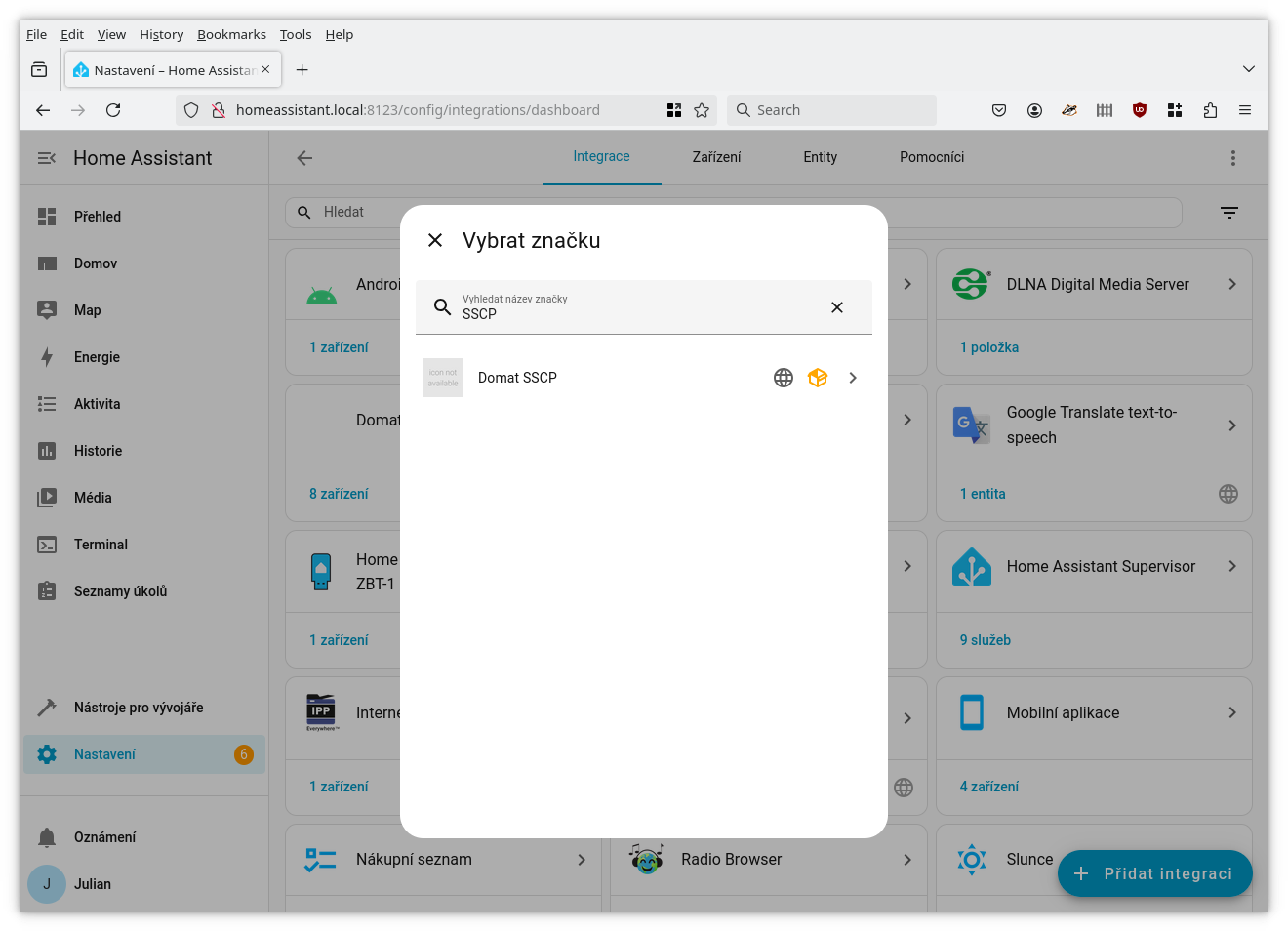Open the Terminal add-on

coord(144,545)
